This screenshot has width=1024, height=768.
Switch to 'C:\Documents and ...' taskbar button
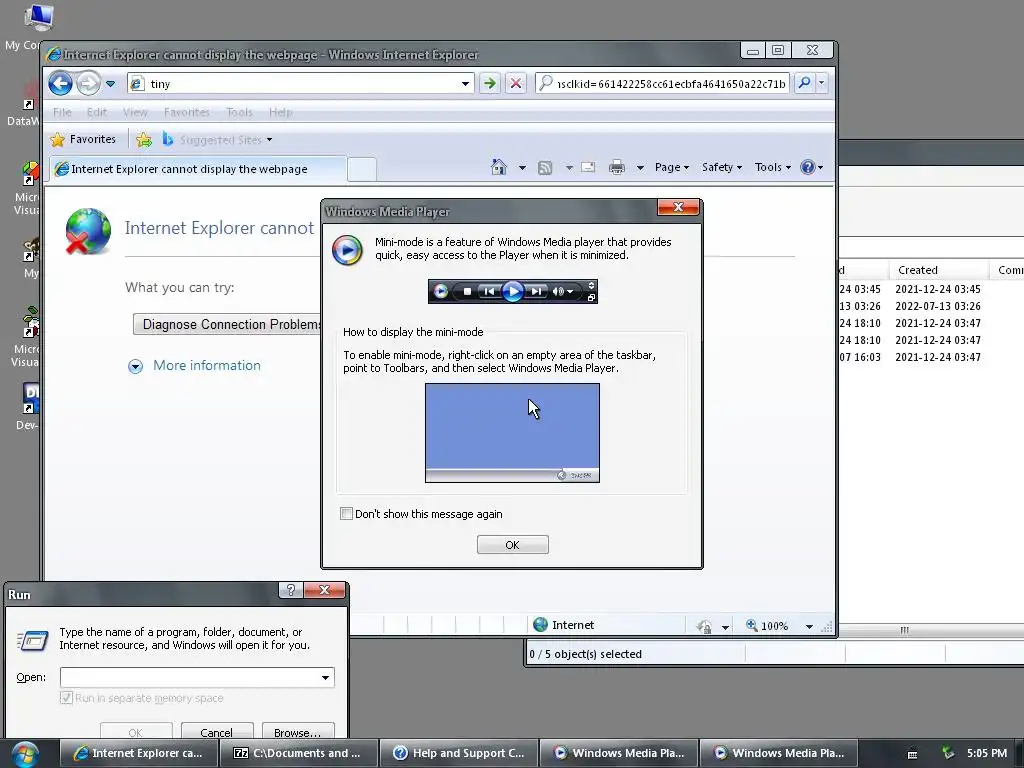coord(298,753)
